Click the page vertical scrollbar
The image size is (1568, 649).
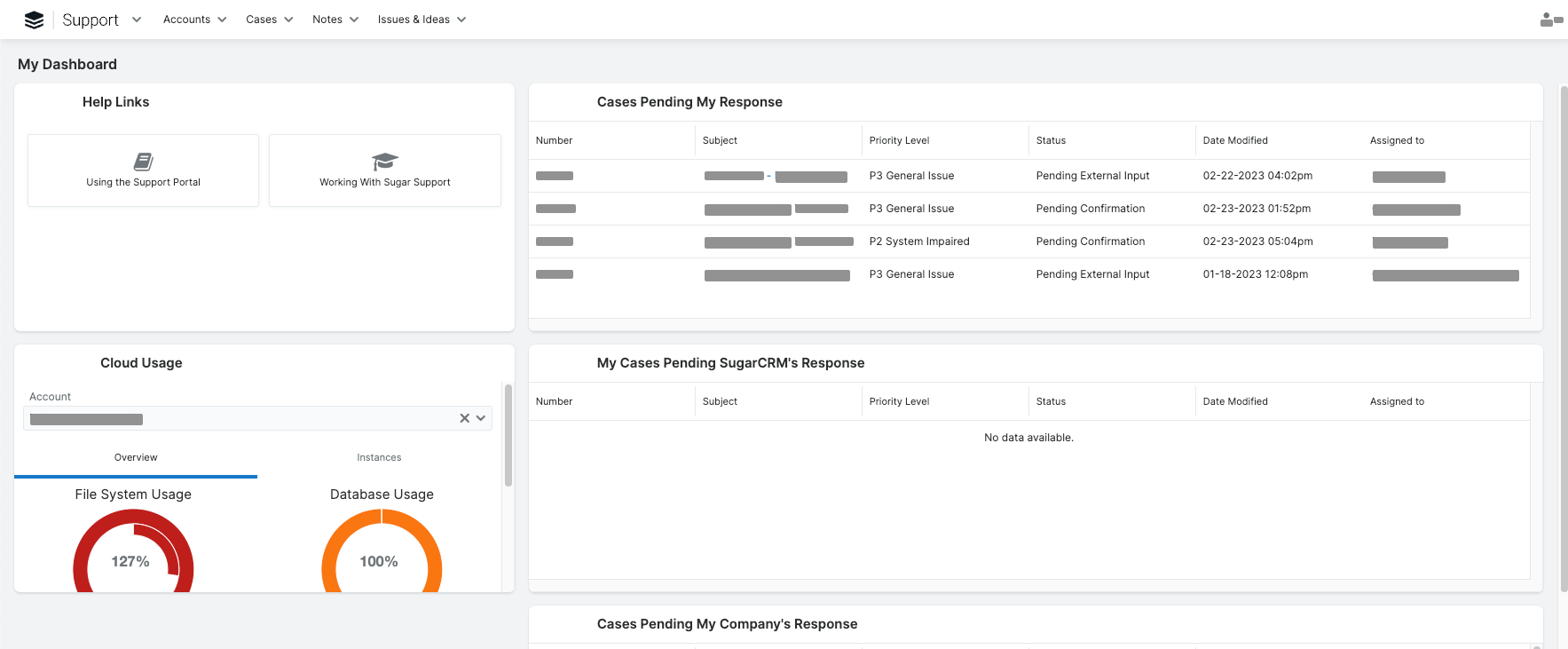pyautogui.click(x=1564, y=337)
